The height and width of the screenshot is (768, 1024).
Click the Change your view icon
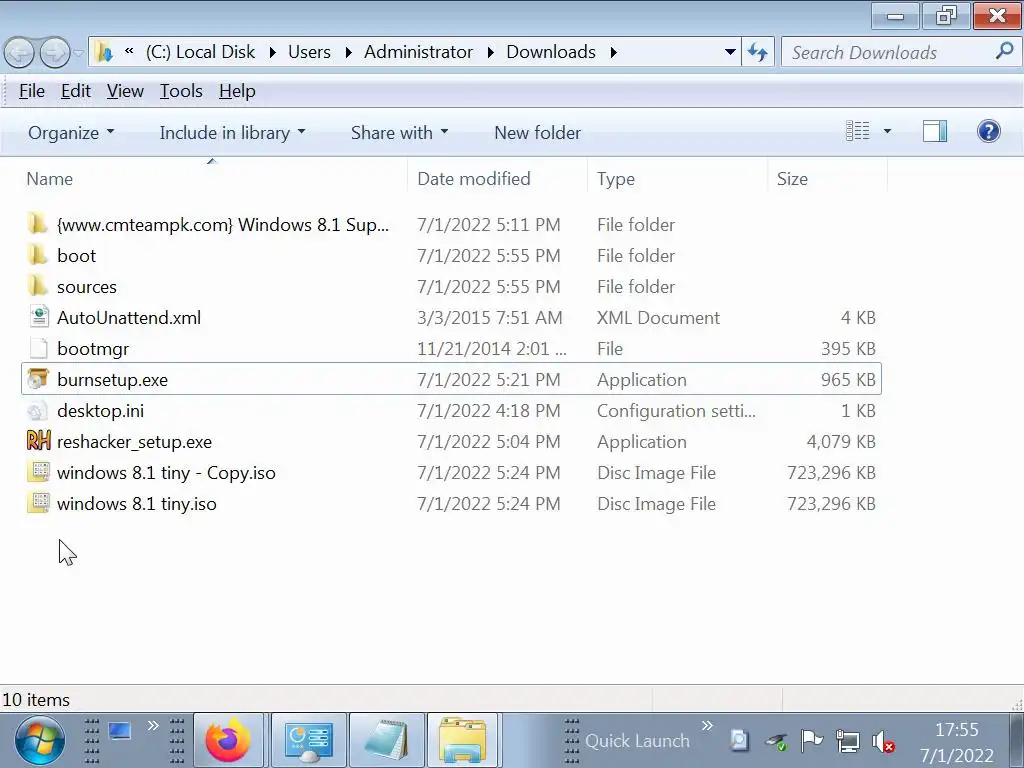click(x=857, y=131)
